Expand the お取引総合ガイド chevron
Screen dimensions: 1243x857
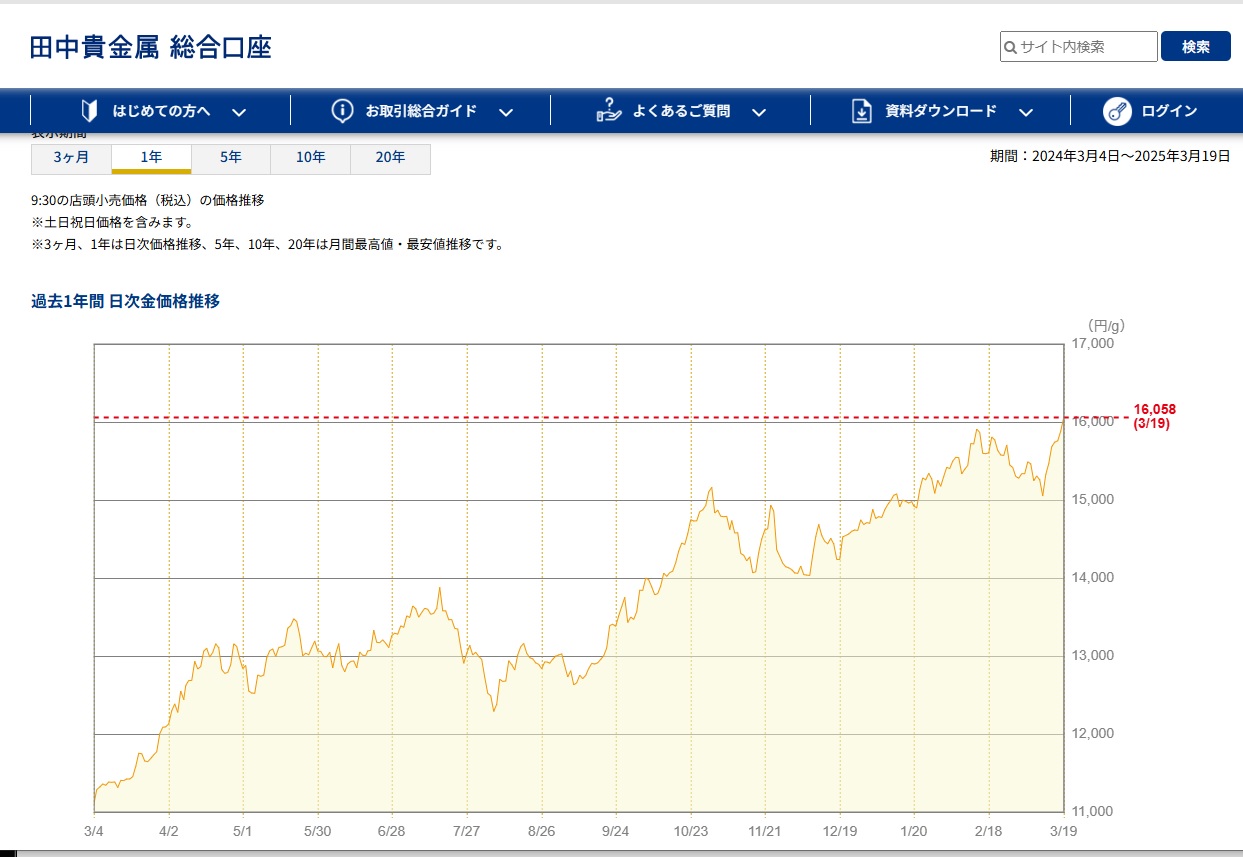click(506, 112)
